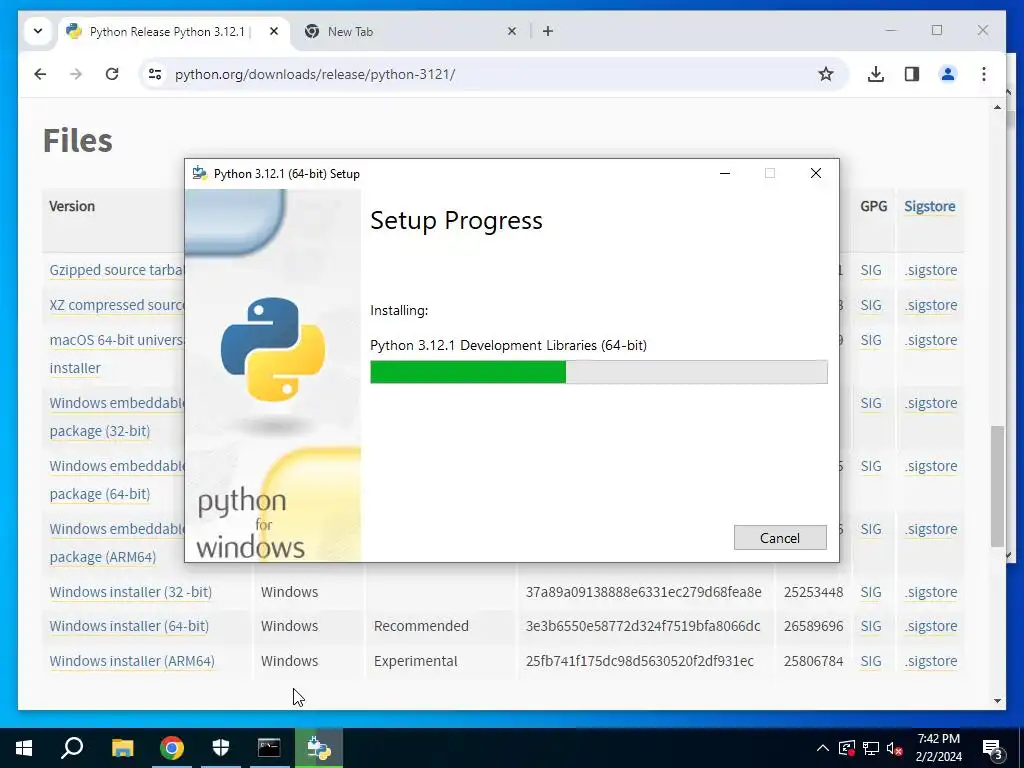The width and height of the screenshot is (1024, 768).
Task: Open SIG link for Windows installer (32-bit)
Action: (871, 592)
